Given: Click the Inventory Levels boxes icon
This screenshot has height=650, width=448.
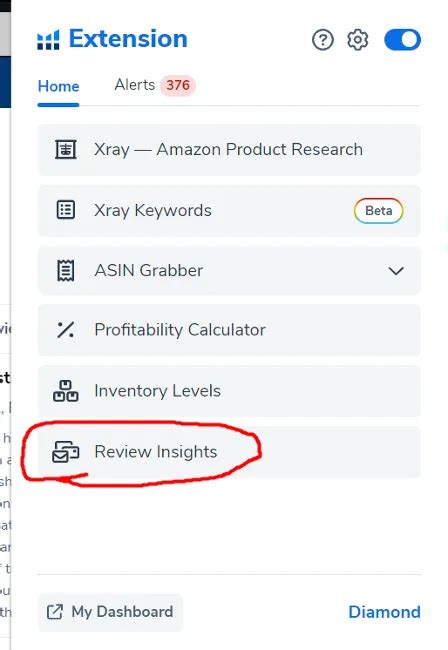Looking at the screenshot, I should point(65,391).
